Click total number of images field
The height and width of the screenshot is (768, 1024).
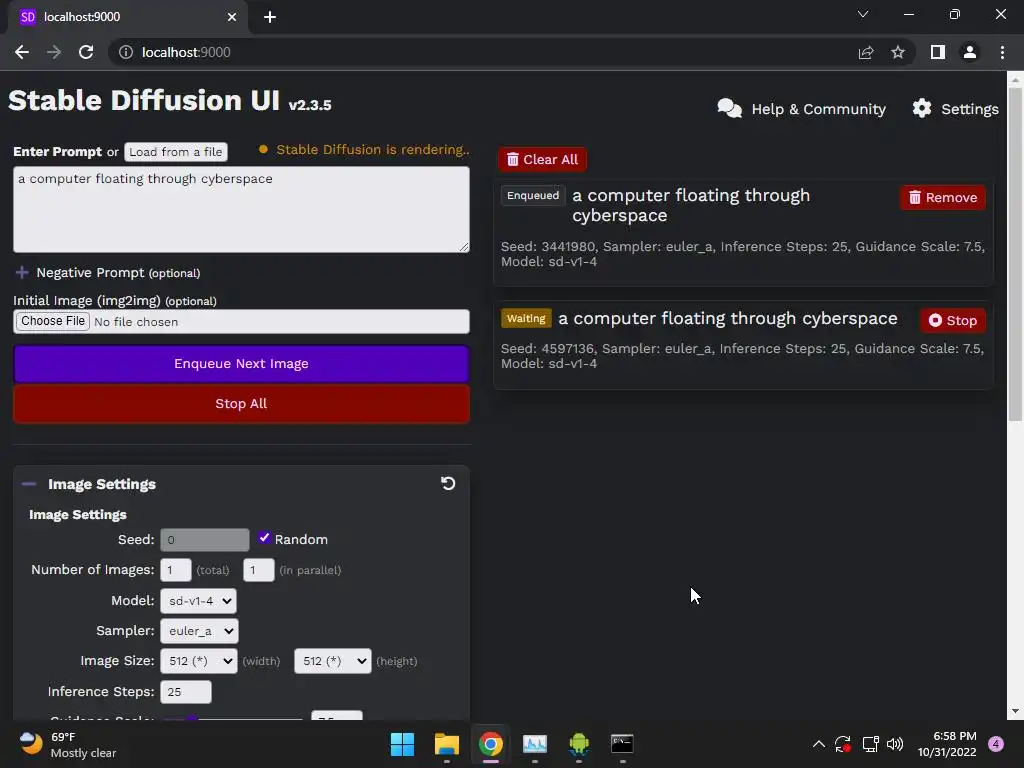point(176,570)
